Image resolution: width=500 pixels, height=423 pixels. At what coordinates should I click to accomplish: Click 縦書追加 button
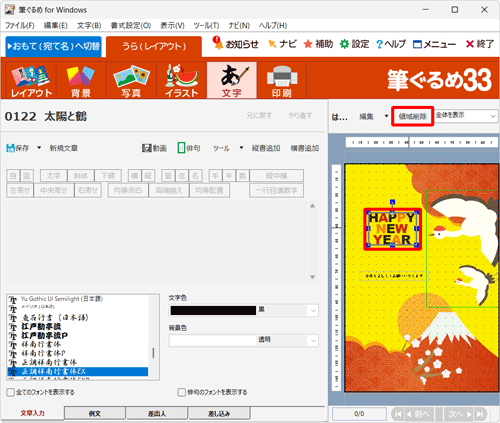point(266,148)
